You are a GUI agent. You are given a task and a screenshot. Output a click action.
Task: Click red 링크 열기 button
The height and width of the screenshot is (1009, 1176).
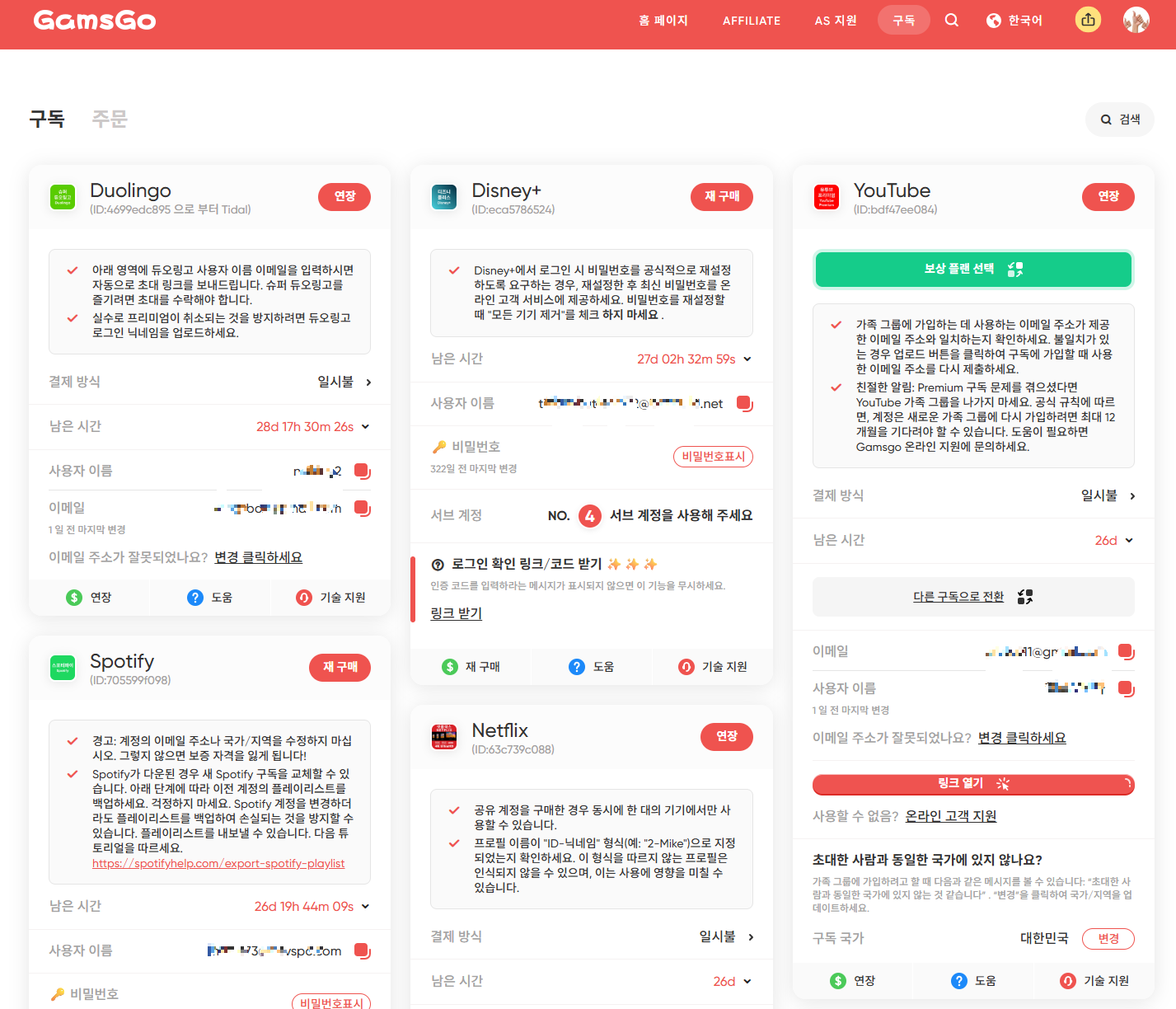coord(973,784)
